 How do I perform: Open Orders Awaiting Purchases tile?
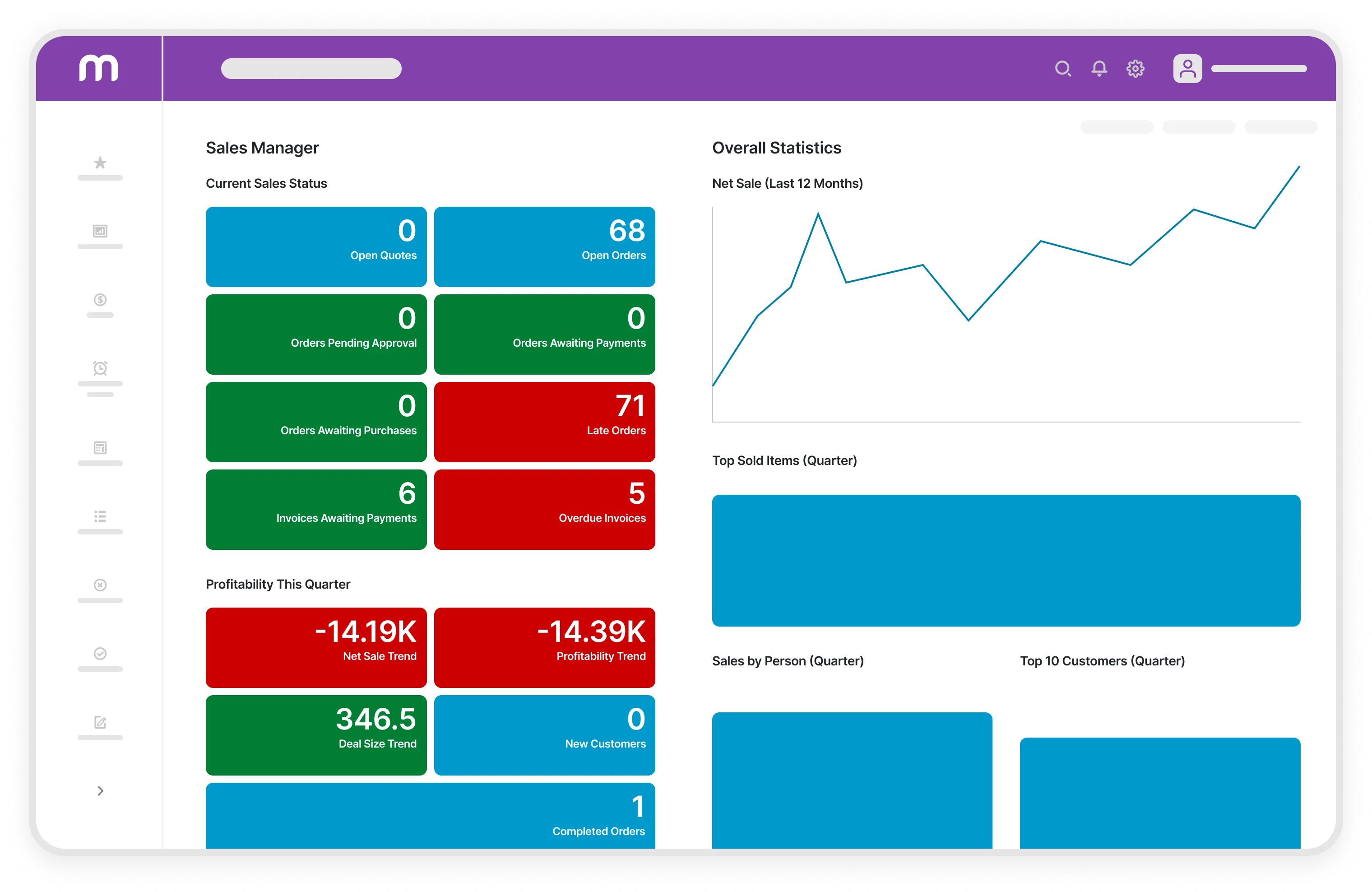point(316,422)
